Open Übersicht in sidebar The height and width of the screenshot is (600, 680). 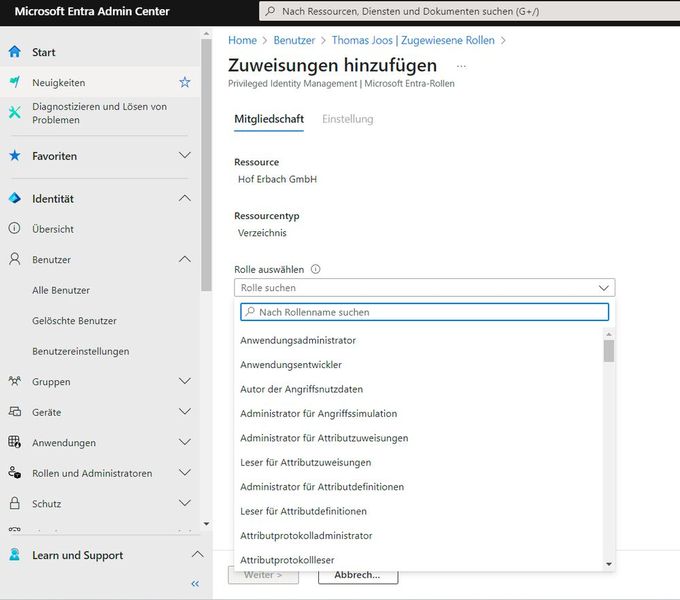point(53,229)
